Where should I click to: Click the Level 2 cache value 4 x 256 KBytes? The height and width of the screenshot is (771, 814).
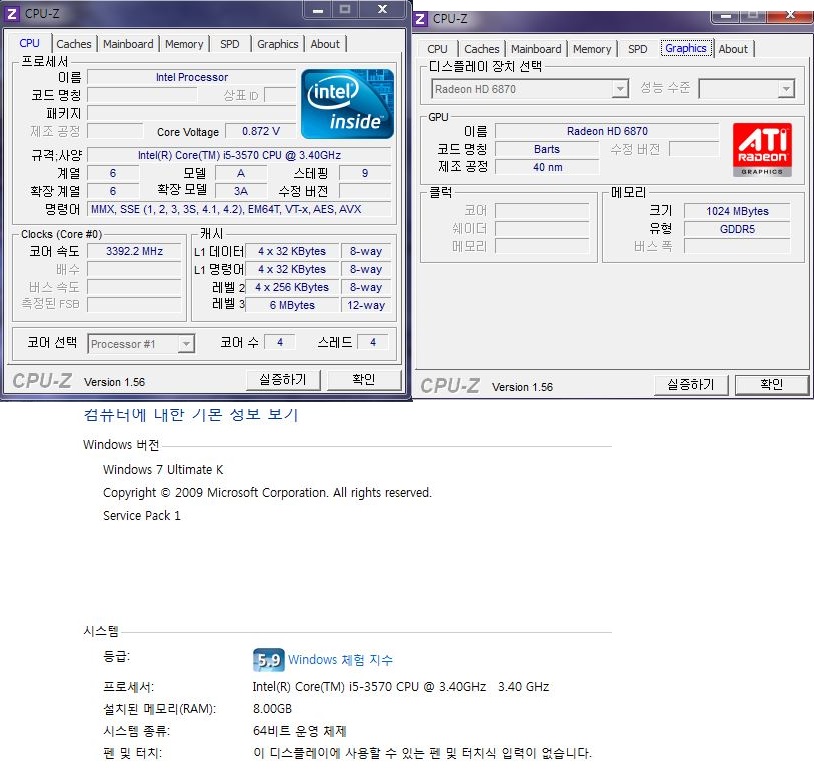[292, 287]
